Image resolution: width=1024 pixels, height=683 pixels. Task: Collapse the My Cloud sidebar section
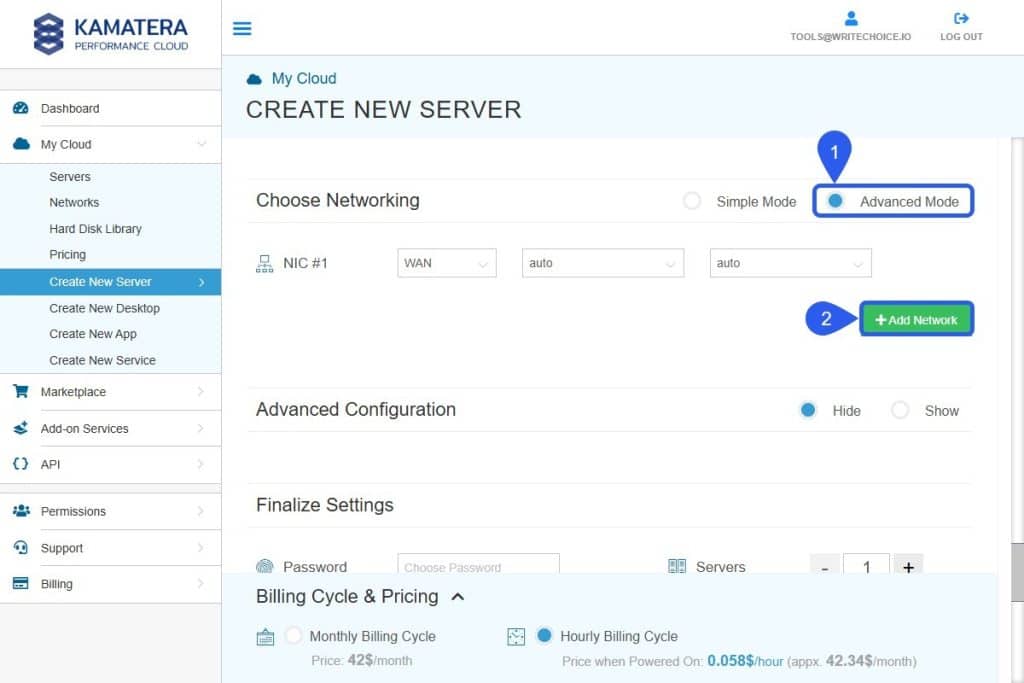click(x=201, y=144)
